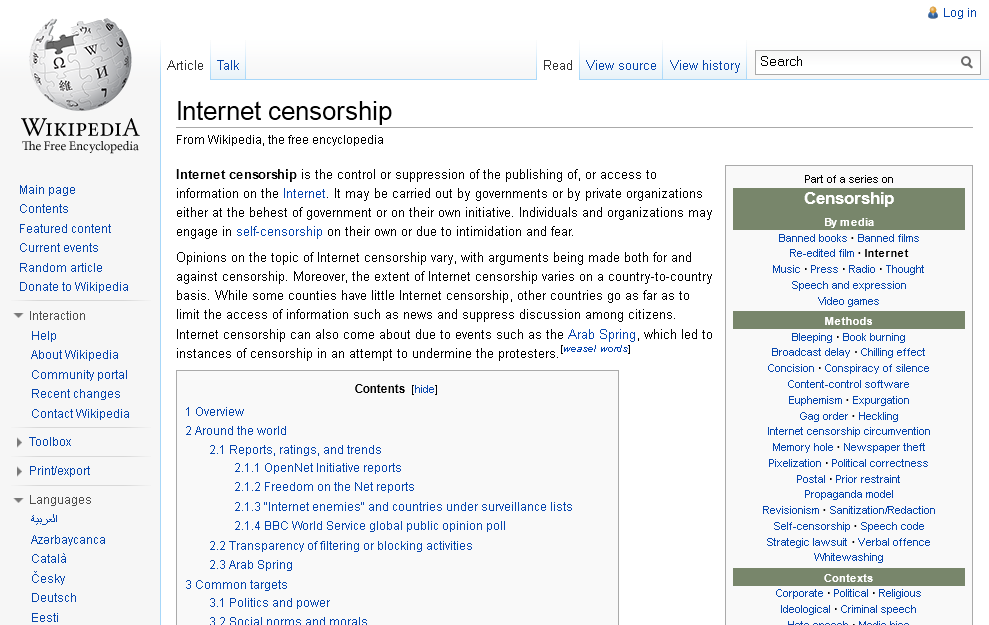
Task: Open Speech and expression link
Action: [848, 285]
